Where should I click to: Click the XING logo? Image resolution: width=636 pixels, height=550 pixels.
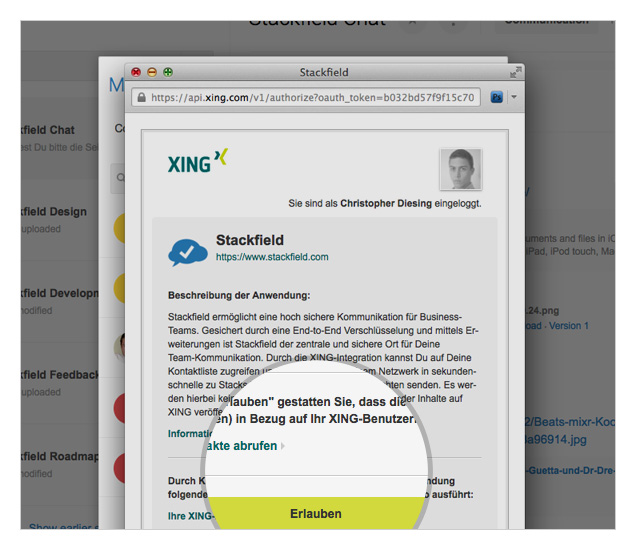point(198,161)
